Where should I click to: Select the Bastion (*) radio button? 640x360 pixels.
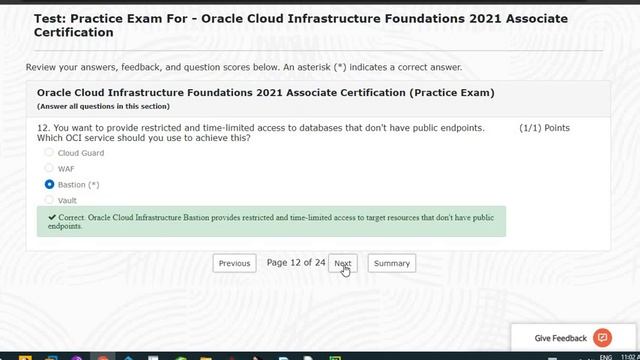pyautogui.click(x=49, y=184)
